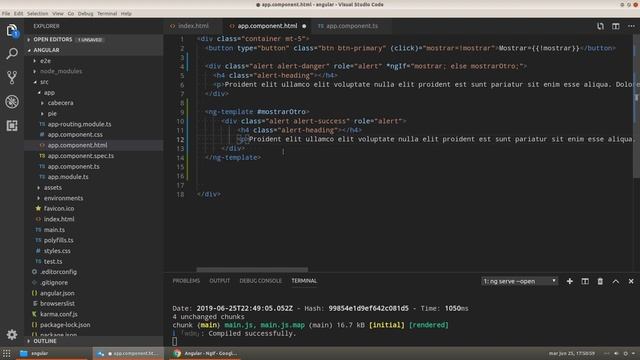The image size is (640, 360).
Task: Click the clock date in system tray
Action: tap(571, 353)
